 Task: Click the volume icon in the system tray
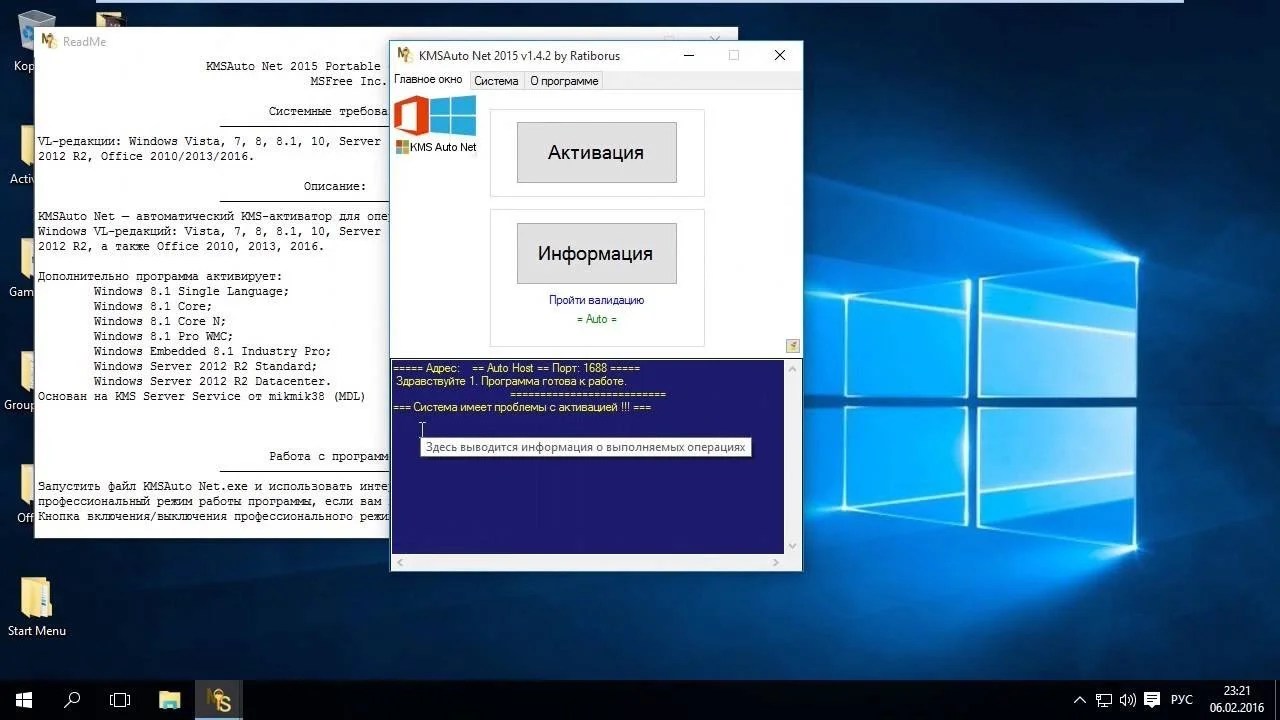click(x=1129, y=699)
